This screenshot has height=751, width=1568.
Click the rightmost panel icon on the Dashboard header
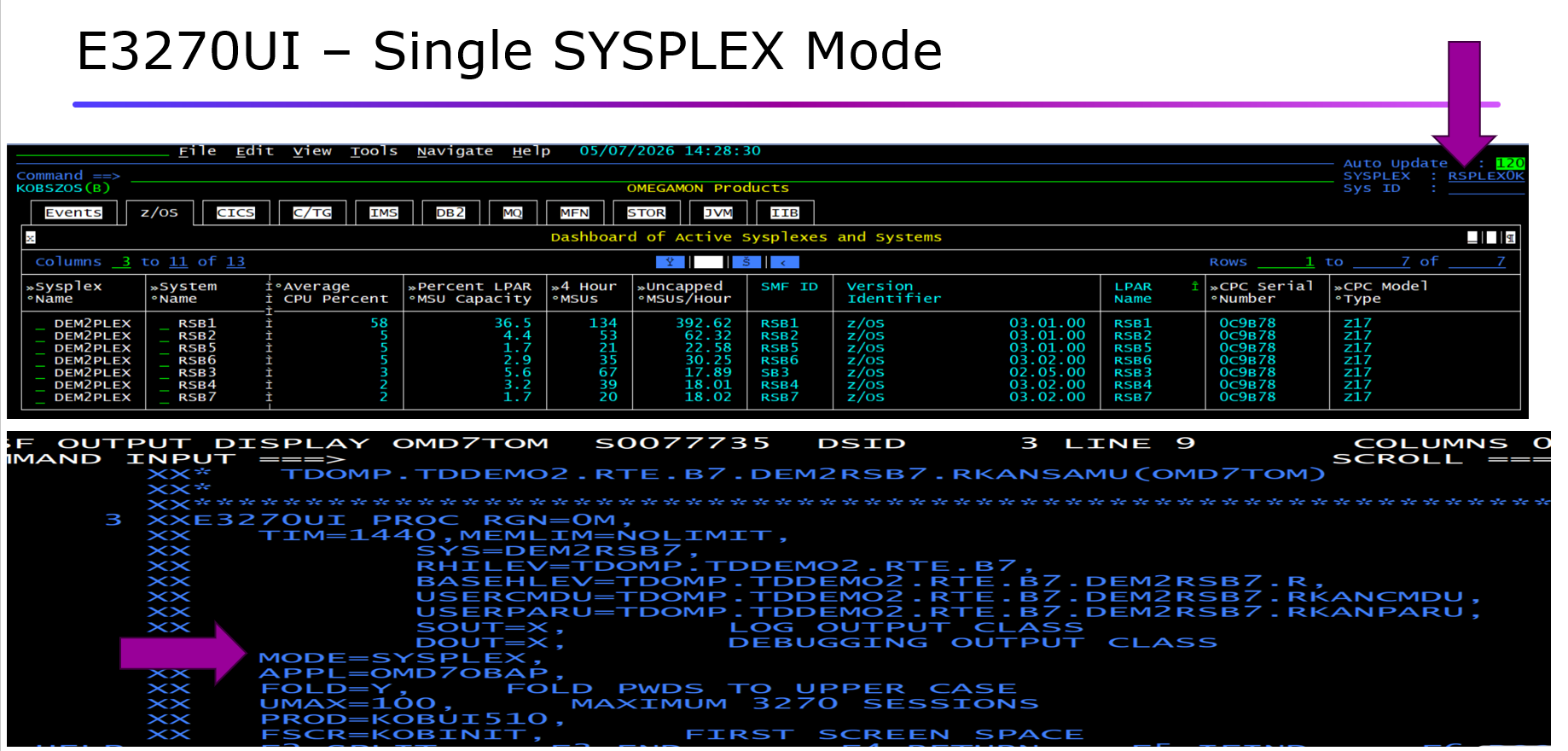(1510, 237)
